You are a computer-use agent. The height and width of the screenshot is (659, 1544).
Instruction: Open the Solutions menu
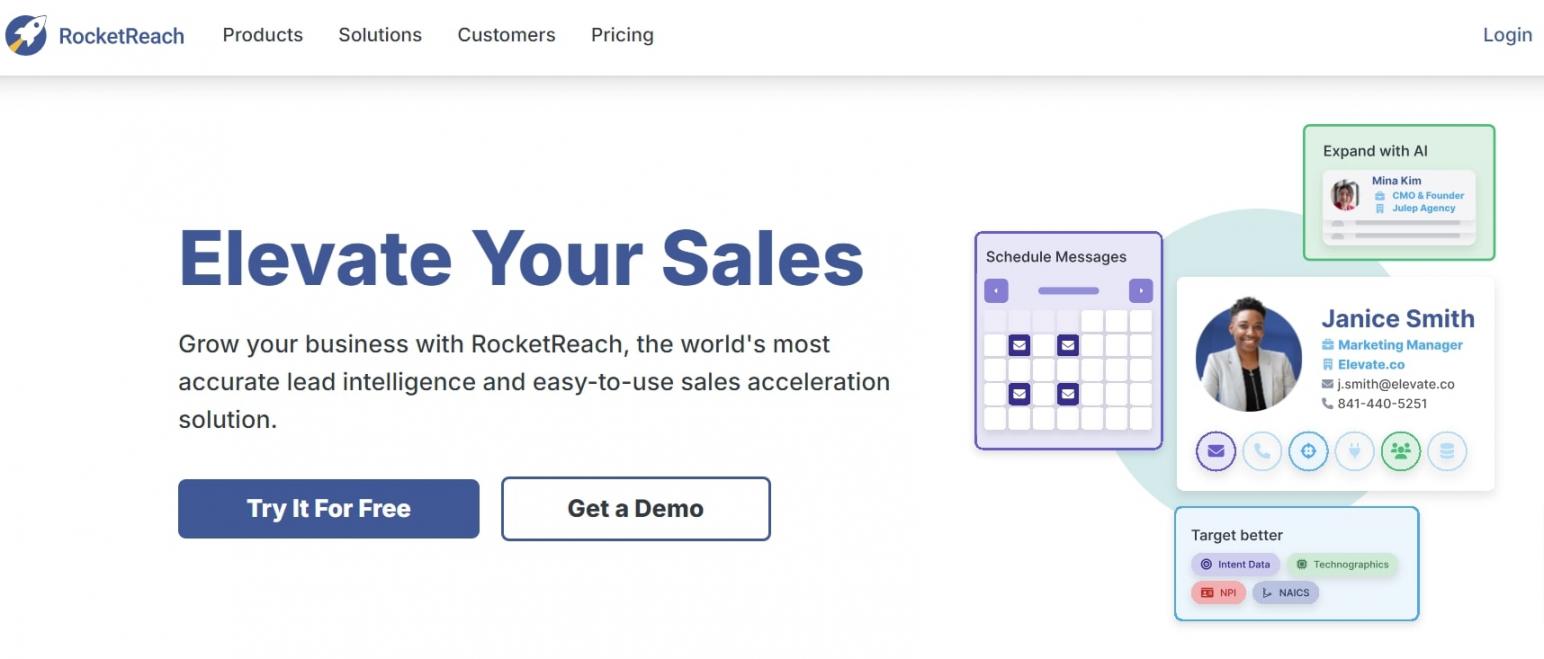pos(380,35)
